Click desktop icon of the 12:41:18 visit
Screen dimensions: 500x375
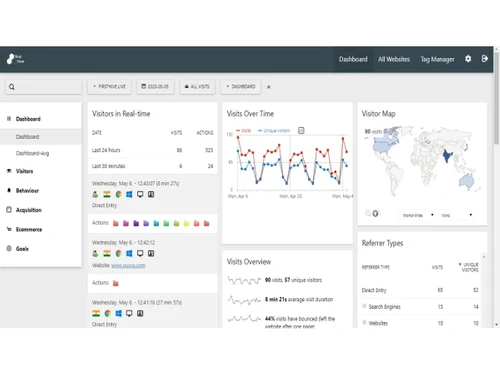point(129,313)
